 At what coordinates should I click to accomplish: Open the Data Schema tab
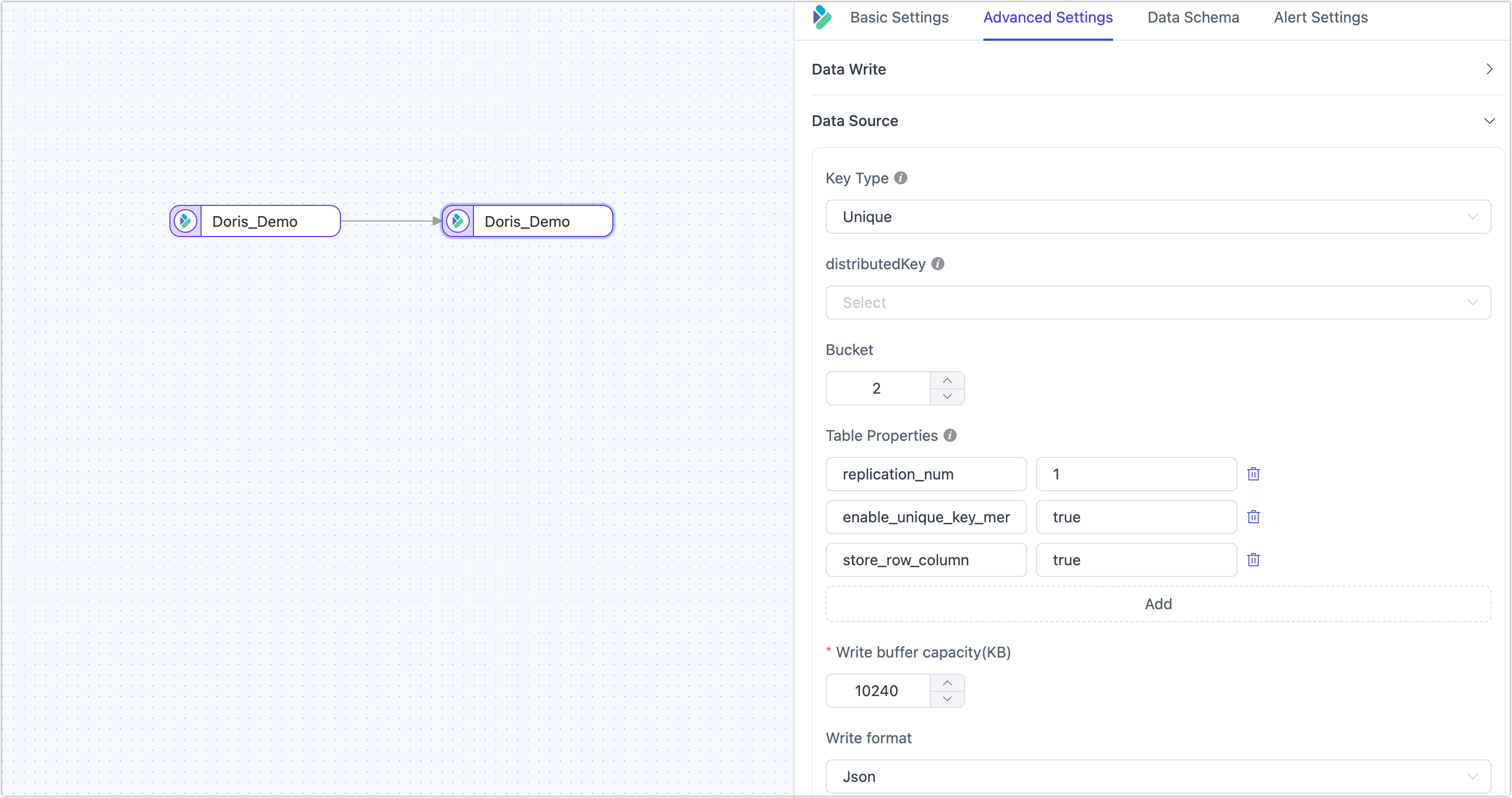[1192, 18]
